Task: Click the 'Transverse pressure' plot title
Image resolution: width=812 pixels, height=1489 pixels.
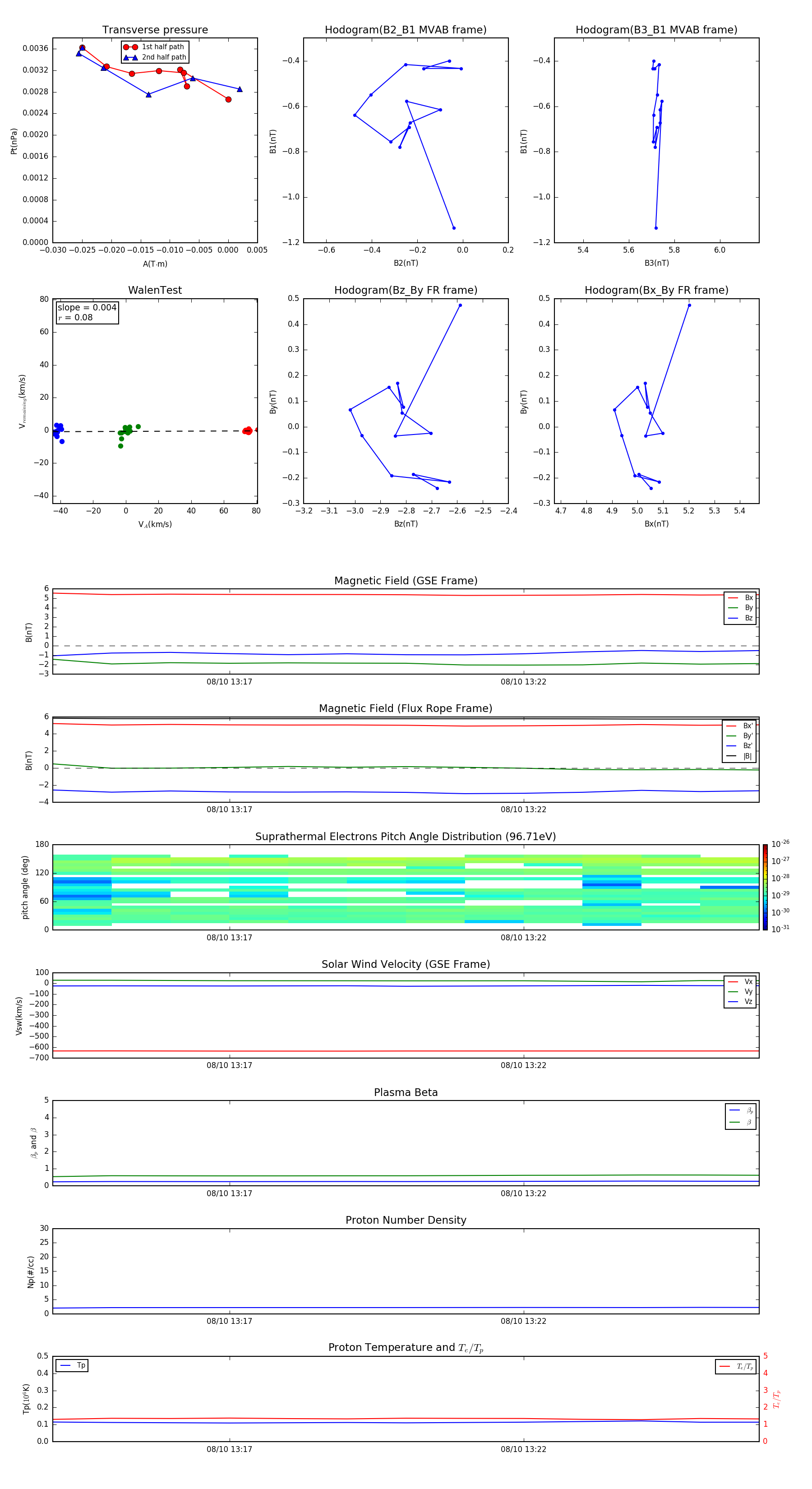Action: point(155,30)
